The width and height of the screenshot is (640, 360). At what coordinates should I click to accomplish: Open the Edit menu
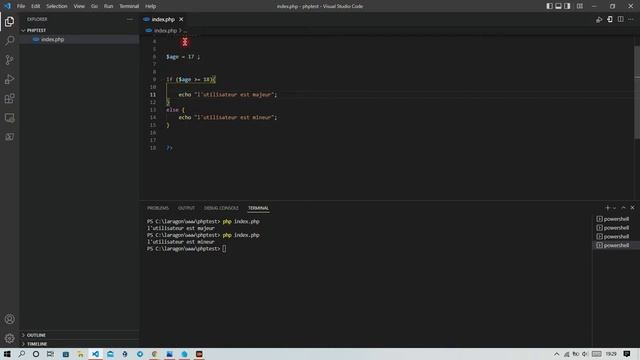pyautogui.click(x=36, y=6)
